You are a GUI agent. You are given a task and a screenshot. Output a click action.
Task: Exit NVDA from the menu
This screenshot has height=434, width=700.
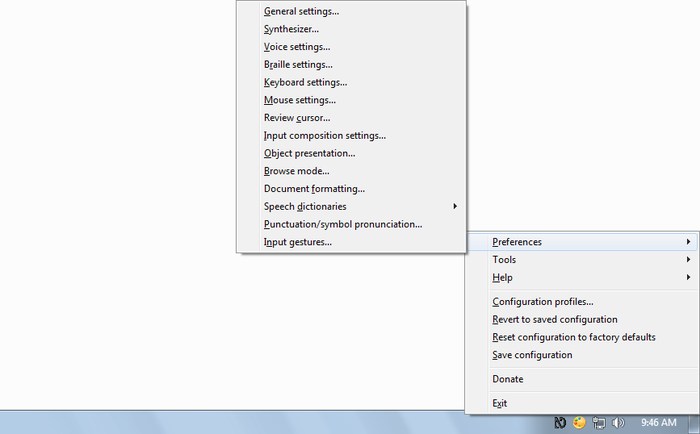point(500,403)
